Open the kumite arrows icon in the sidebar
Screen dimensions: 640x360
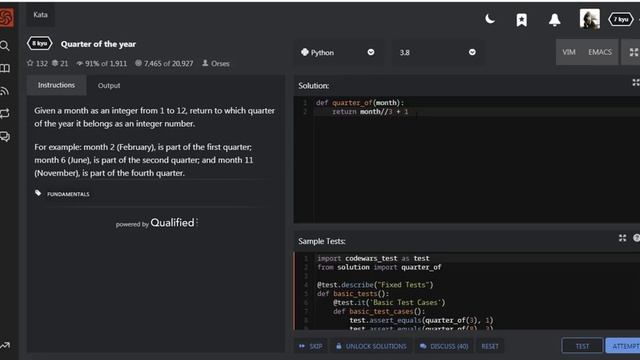[x=5, y=113]
